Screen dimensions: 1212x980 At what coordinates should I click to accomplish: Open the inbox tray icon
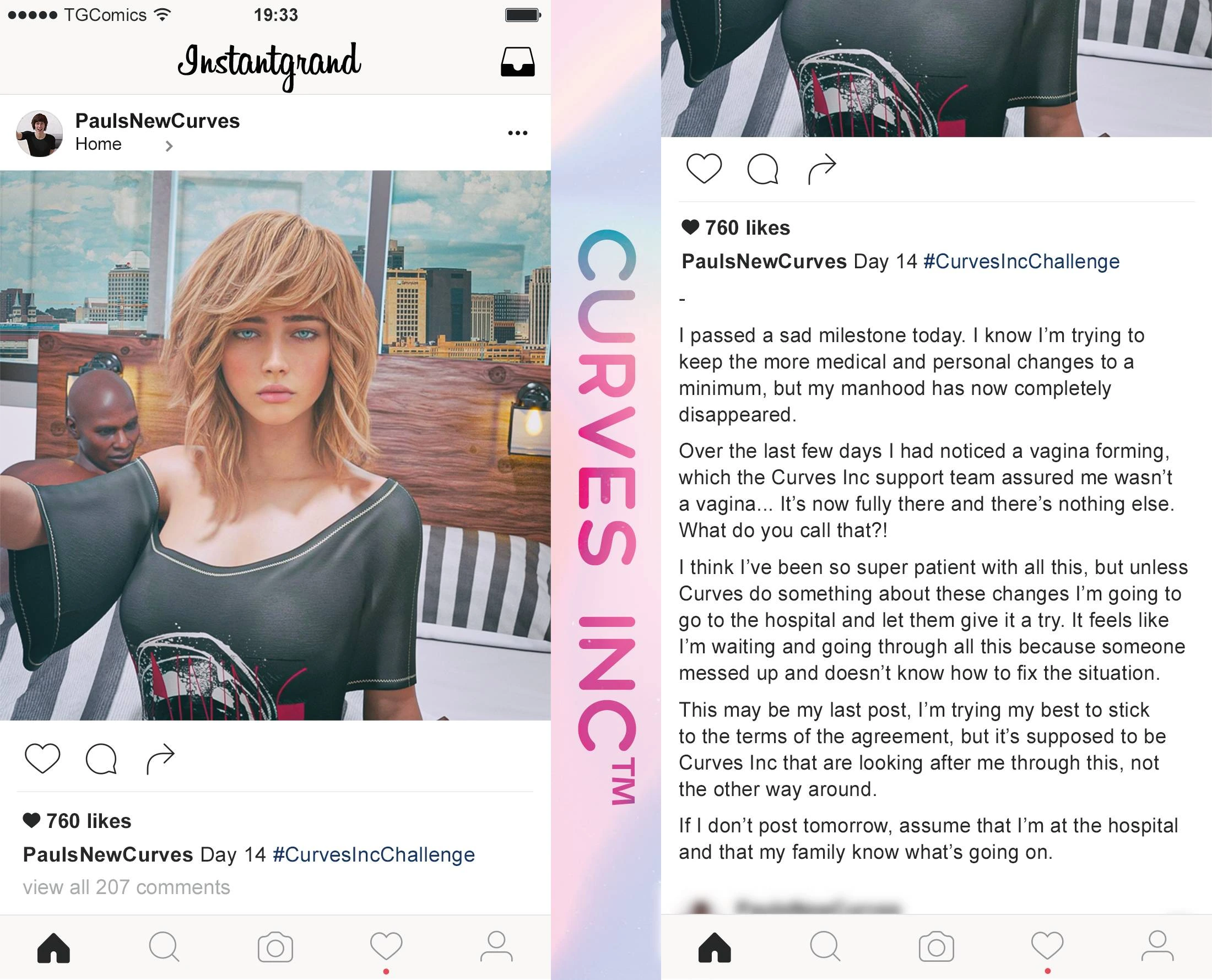517,62
